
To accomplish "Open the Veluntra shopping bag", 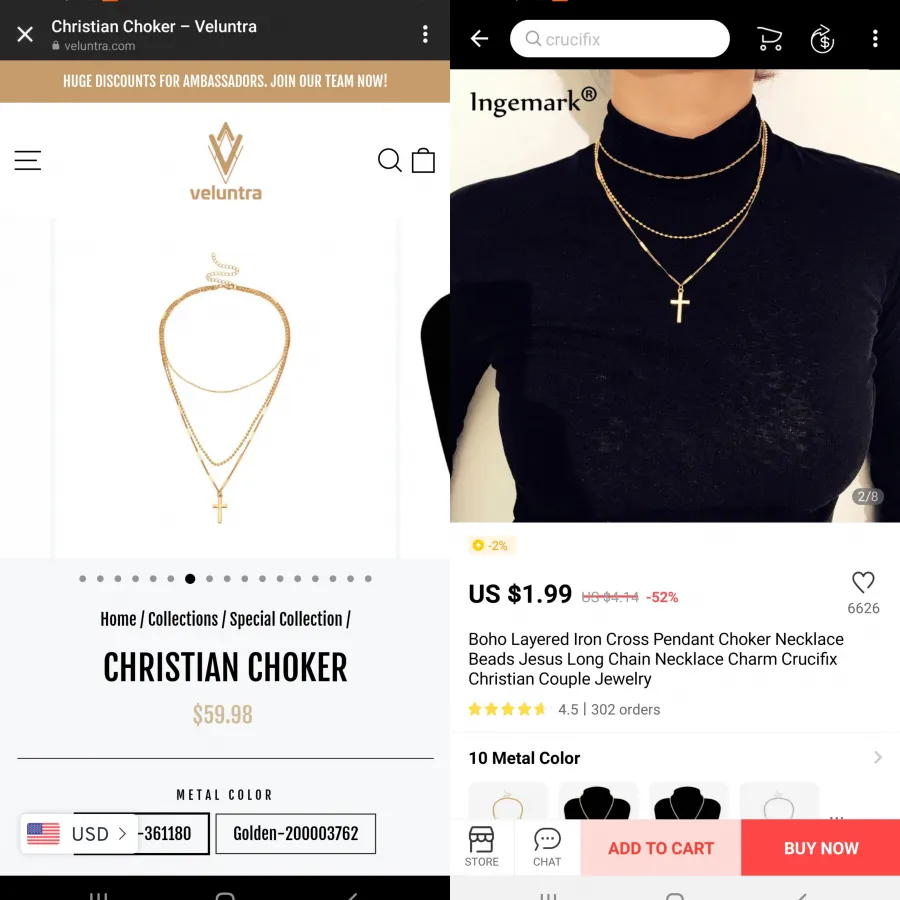I will 424,160.
